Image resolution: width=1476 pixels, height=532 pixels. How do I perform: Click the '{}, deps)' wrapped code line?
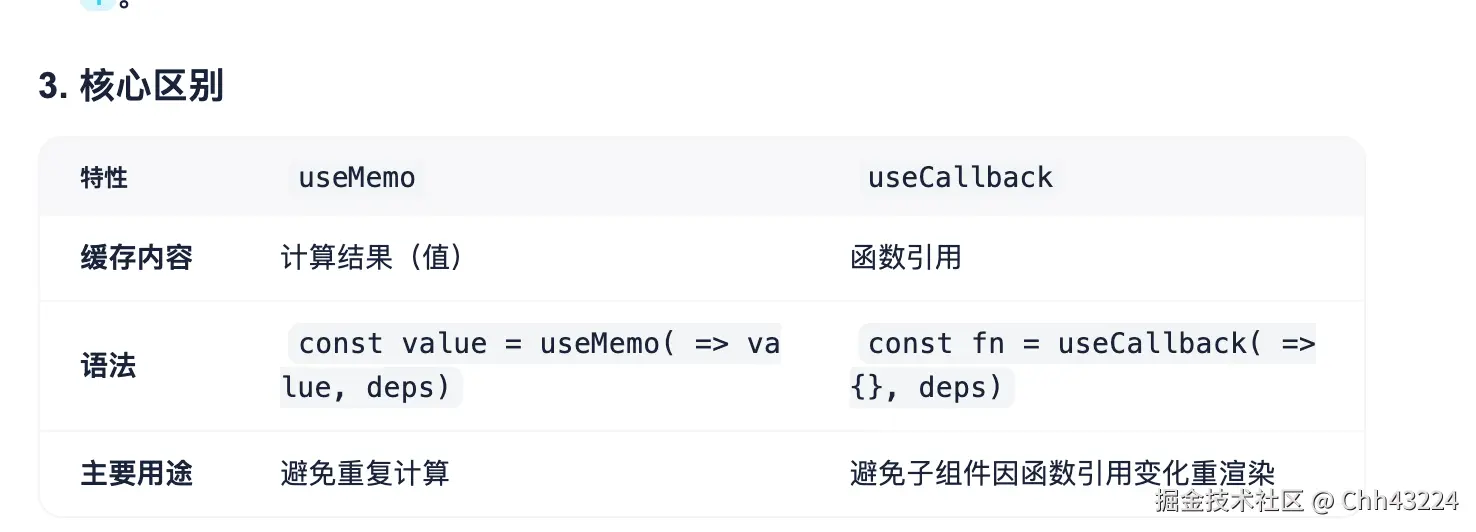pyautogui.click(x=927, y=387)
